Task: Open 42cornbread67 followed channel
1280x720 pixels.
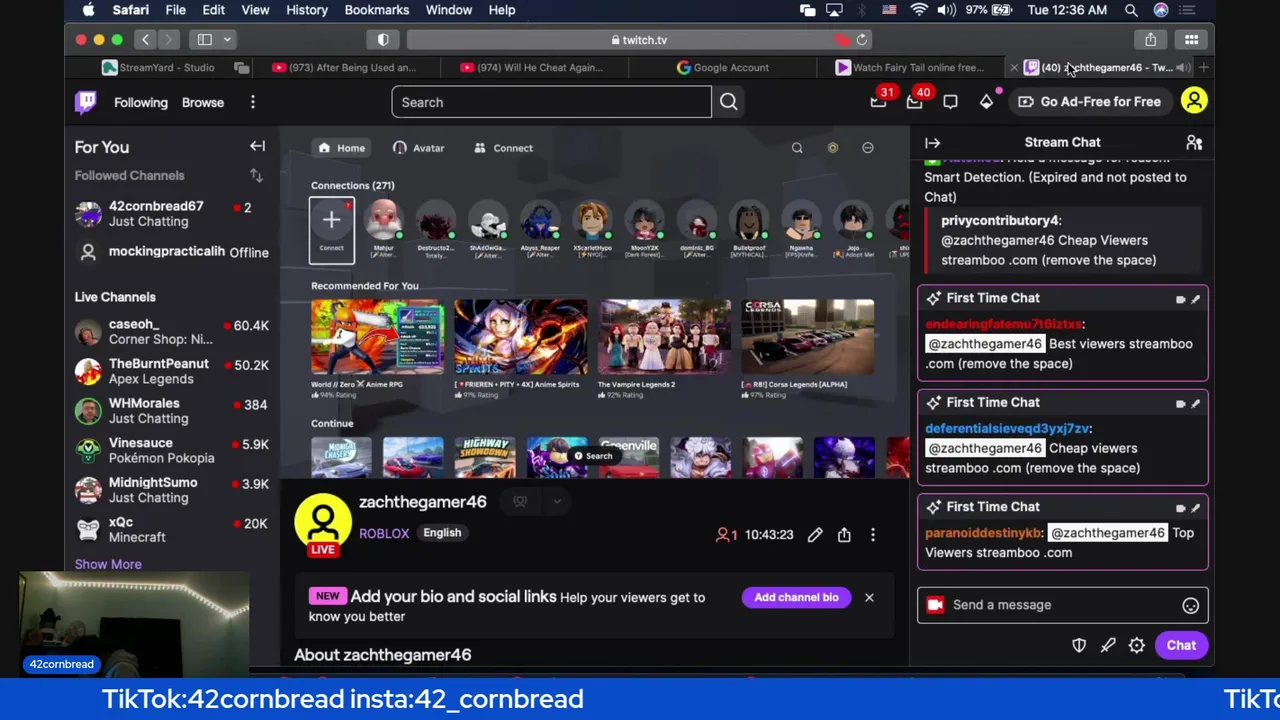Action: tap(170, 213)
